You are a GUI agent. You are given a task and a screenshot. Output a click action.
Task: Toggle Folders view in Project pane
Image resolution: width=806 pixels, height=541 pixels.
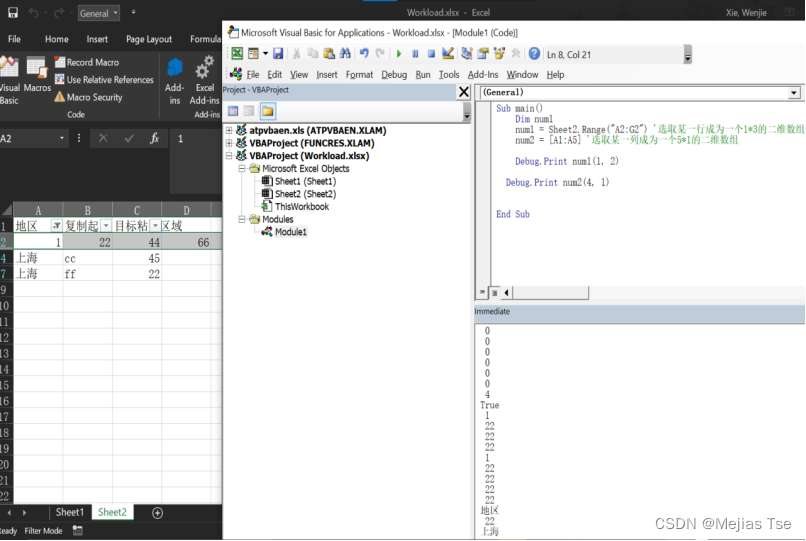click(x=267, y=111)
